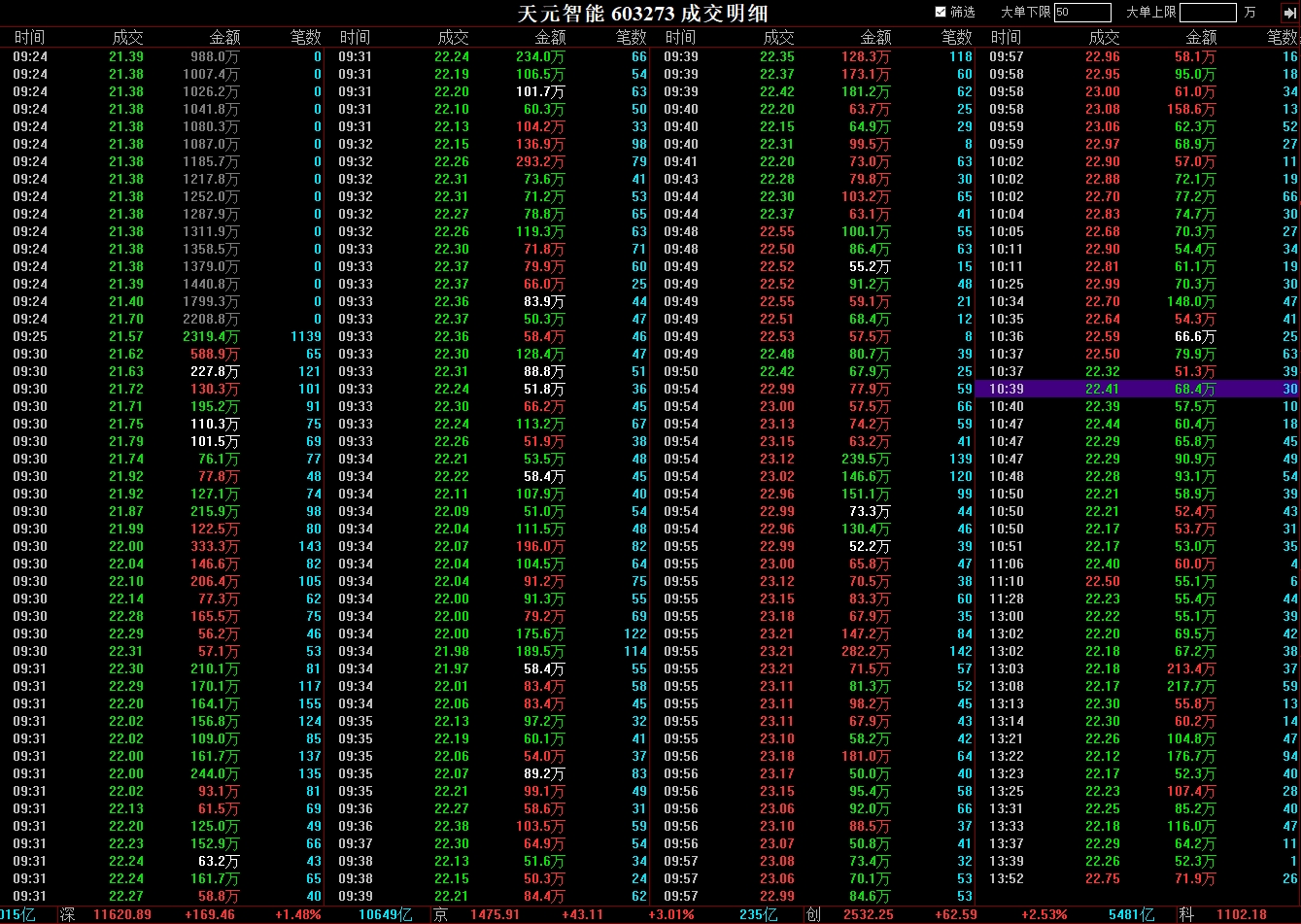
Task: Click the 大单下限 input field showing 50
Action: coord(1082,13)
